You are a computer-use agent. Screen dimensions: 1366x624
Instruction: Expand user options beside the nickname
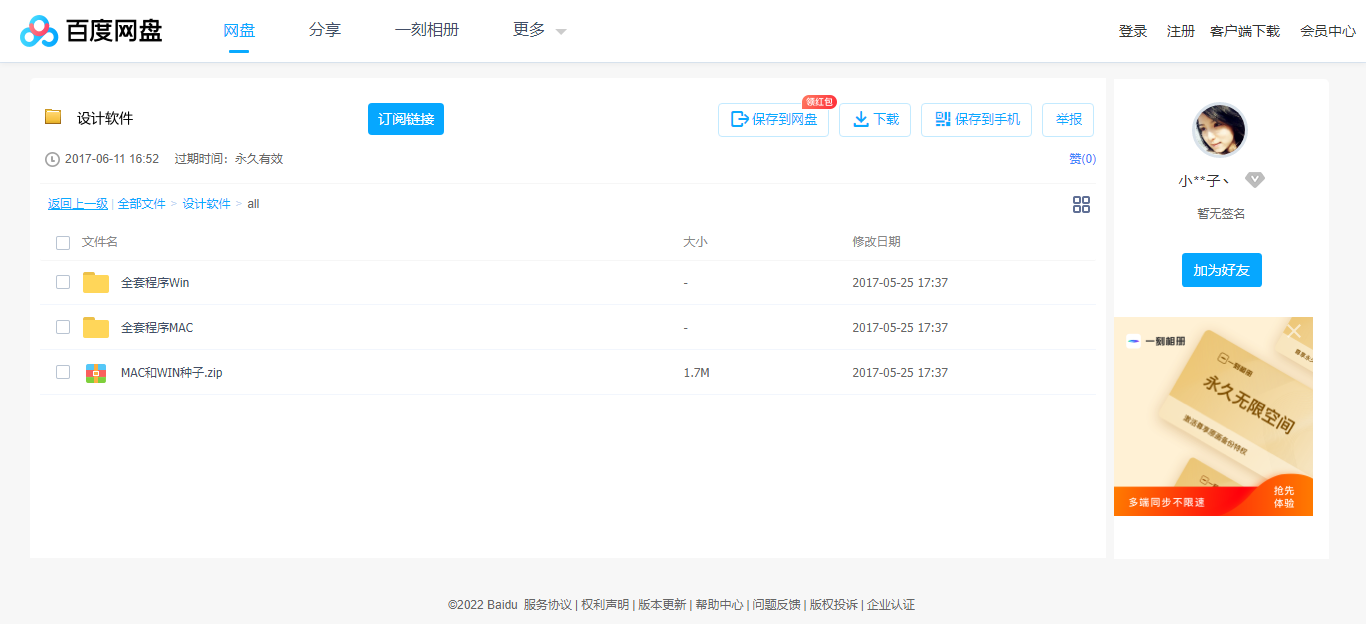tap(1255, 179)
